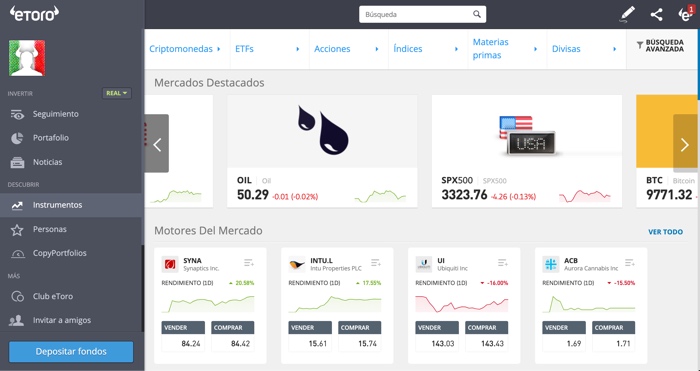Click Vender 143.03 on UI
Viewport: 700px width, 371px height.
click(x=437, y=336)
